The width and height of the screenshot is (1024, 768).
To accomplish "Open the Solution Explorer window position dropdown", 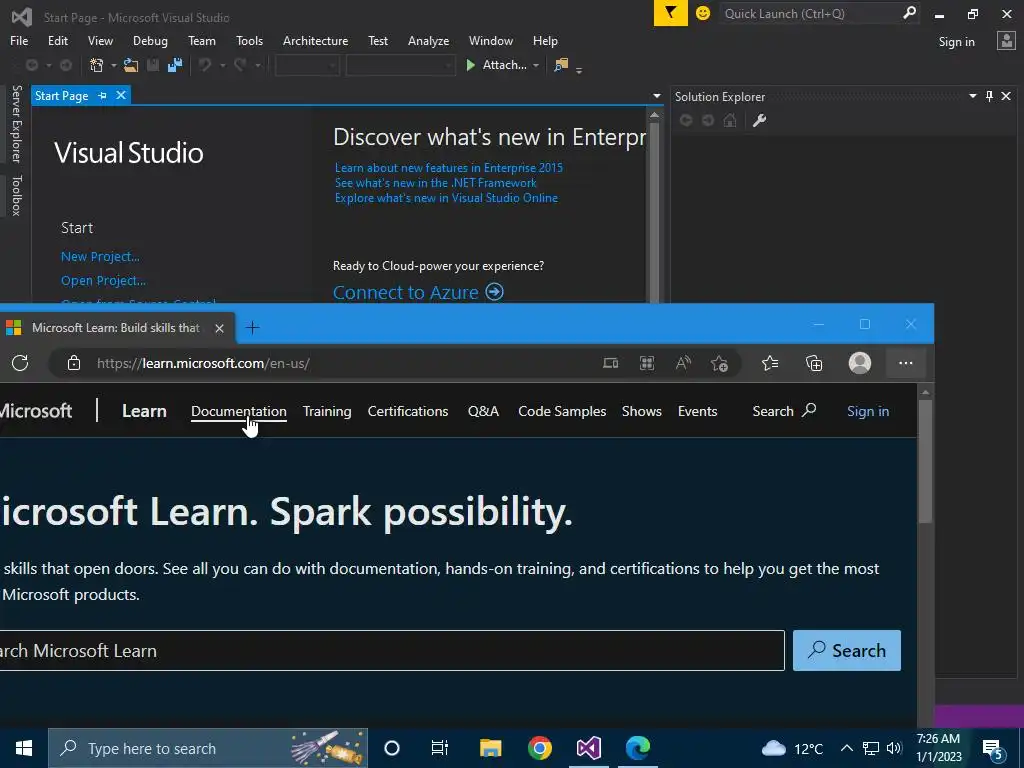I will coord(972,96).
